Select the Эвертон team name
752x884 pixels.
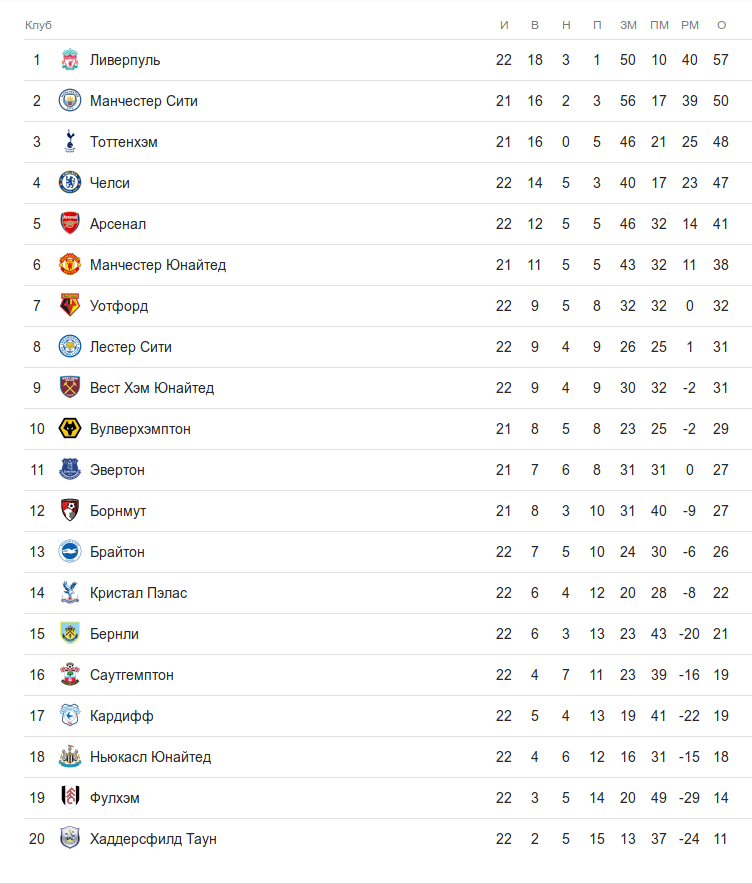point(117,470)
